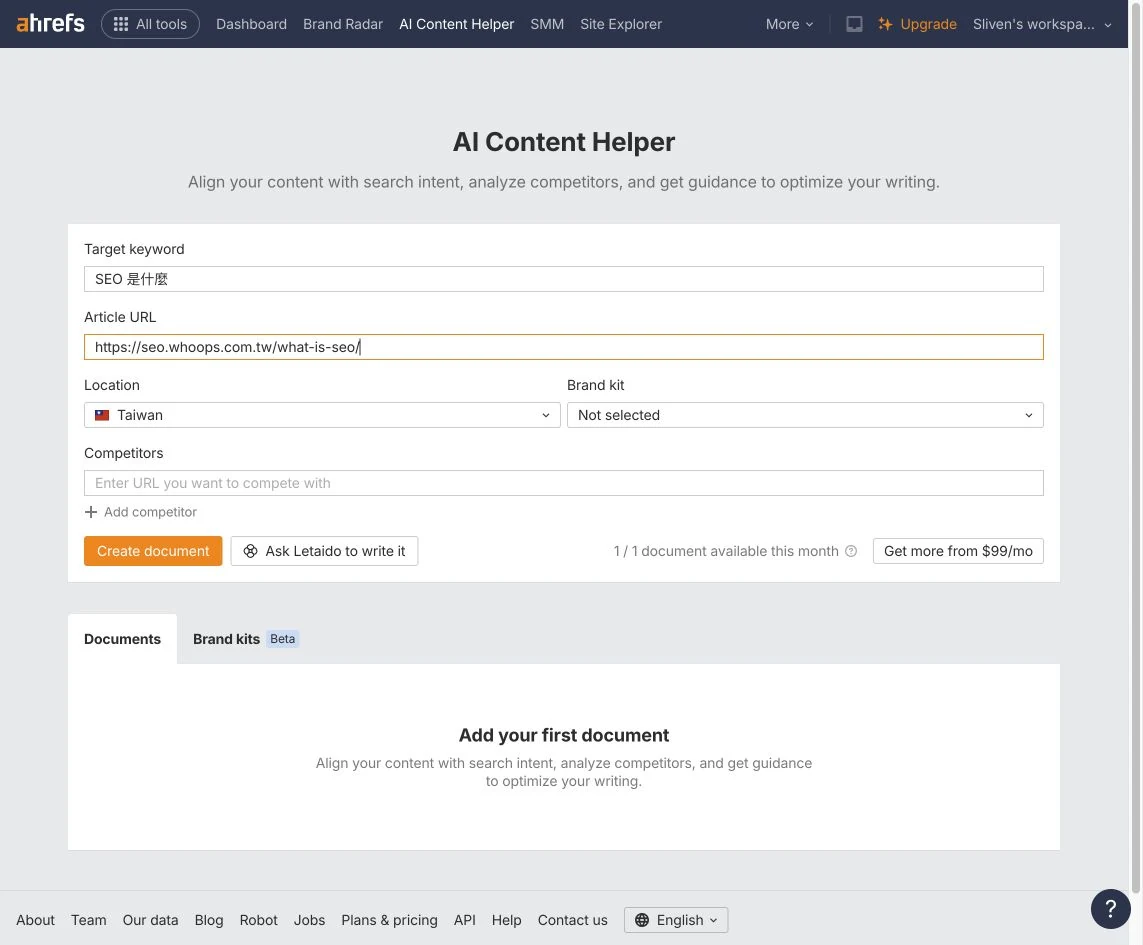Open Contact us footer link
The width and height of the screenshot is (1143, 945).
coord(572,920)
